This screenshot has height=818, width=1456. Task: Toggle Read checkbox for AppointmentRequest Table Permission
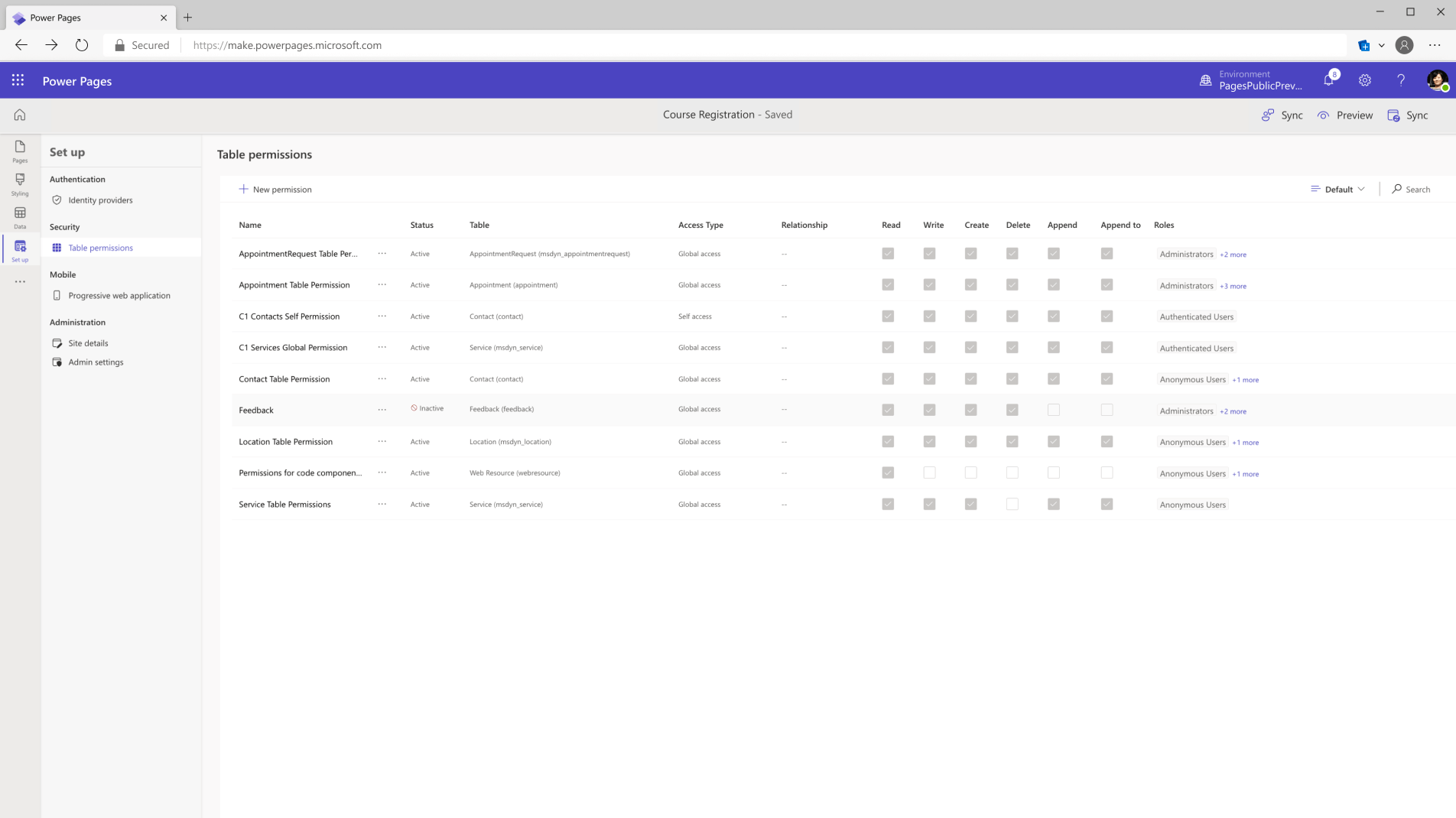(x=888, y=254)
